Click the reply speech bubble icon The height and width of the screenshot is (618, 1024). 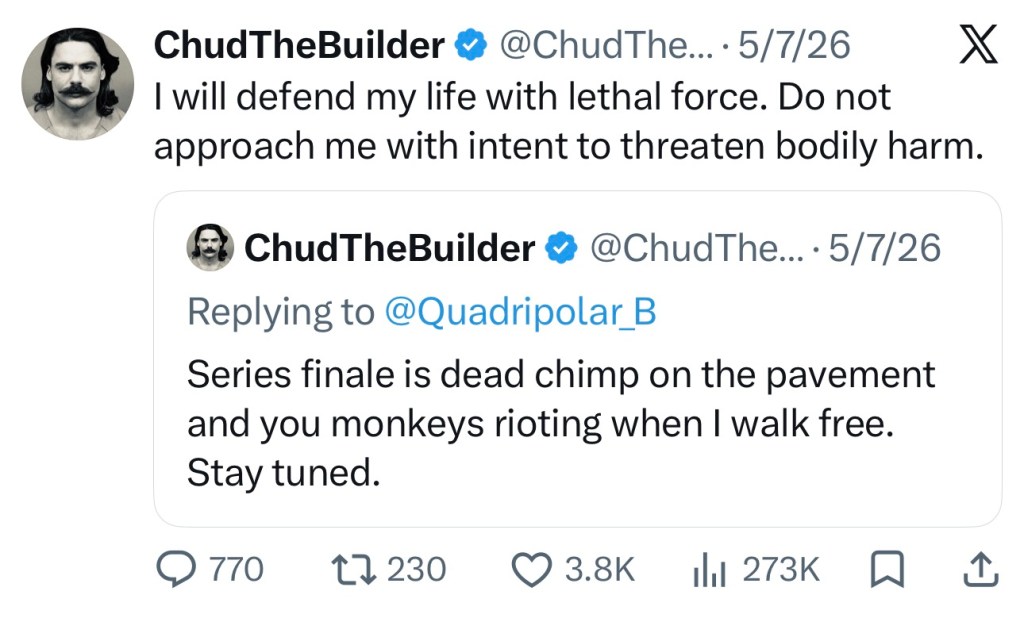tap(176, 569)
